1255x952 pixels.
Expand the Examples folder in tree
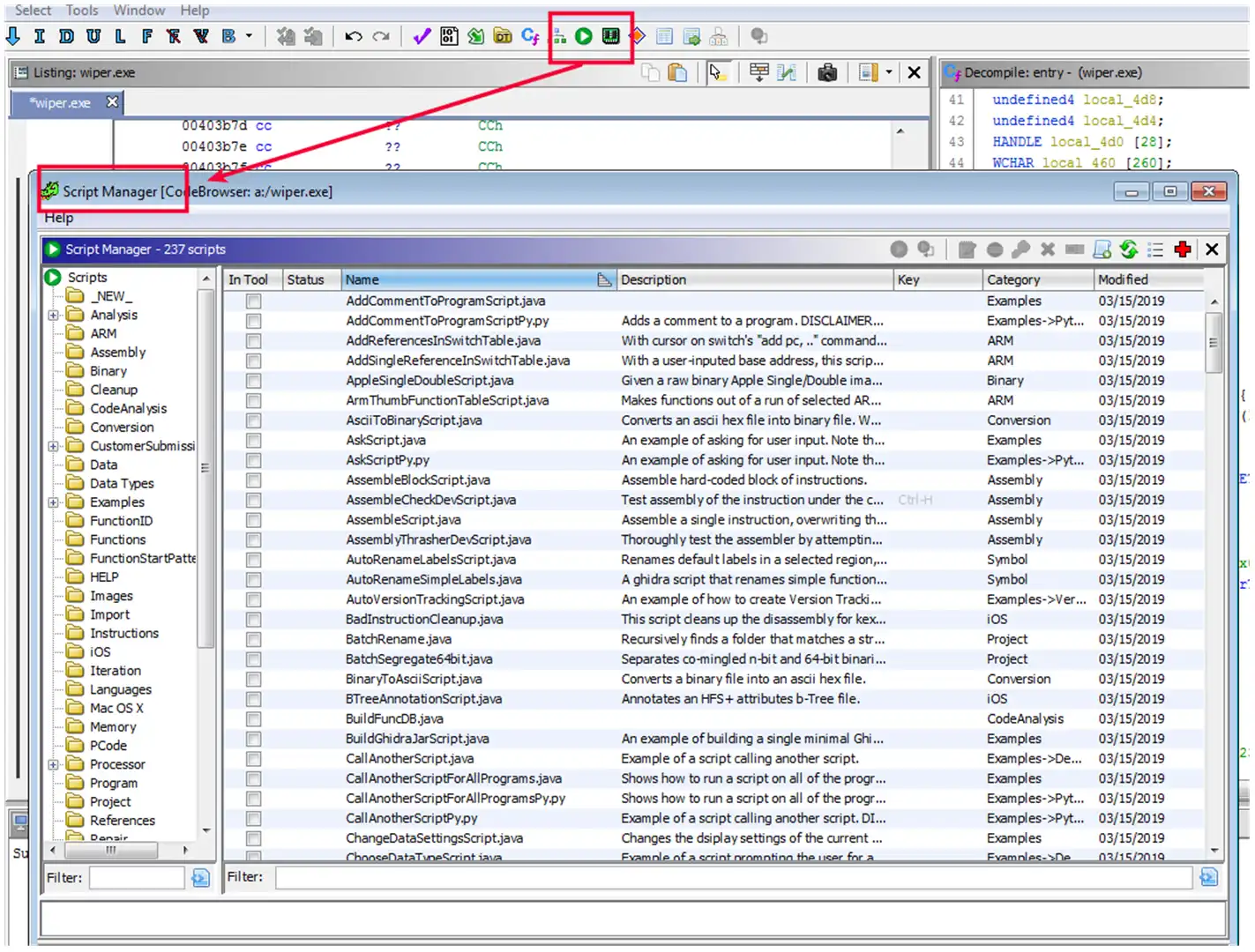pos(54,502)
